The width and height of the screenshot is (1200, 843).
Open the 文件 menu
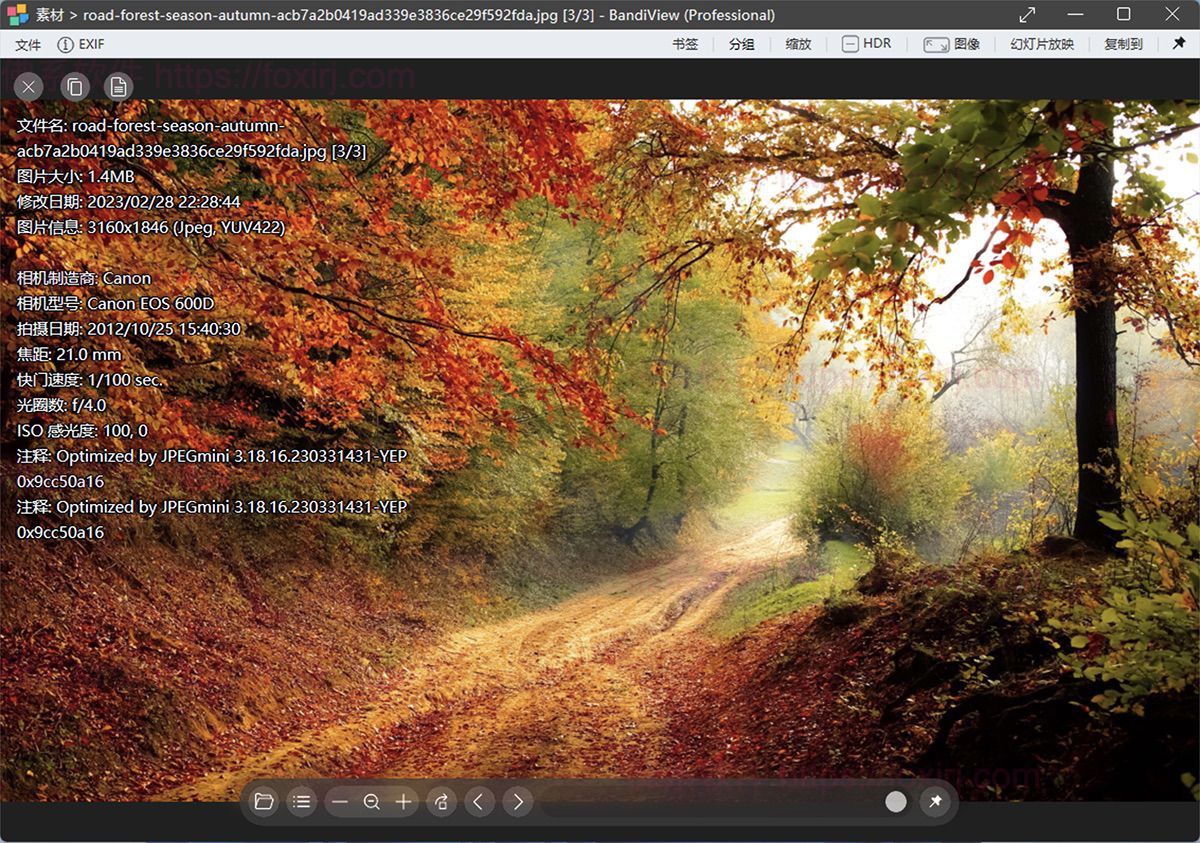click(27, 44)
